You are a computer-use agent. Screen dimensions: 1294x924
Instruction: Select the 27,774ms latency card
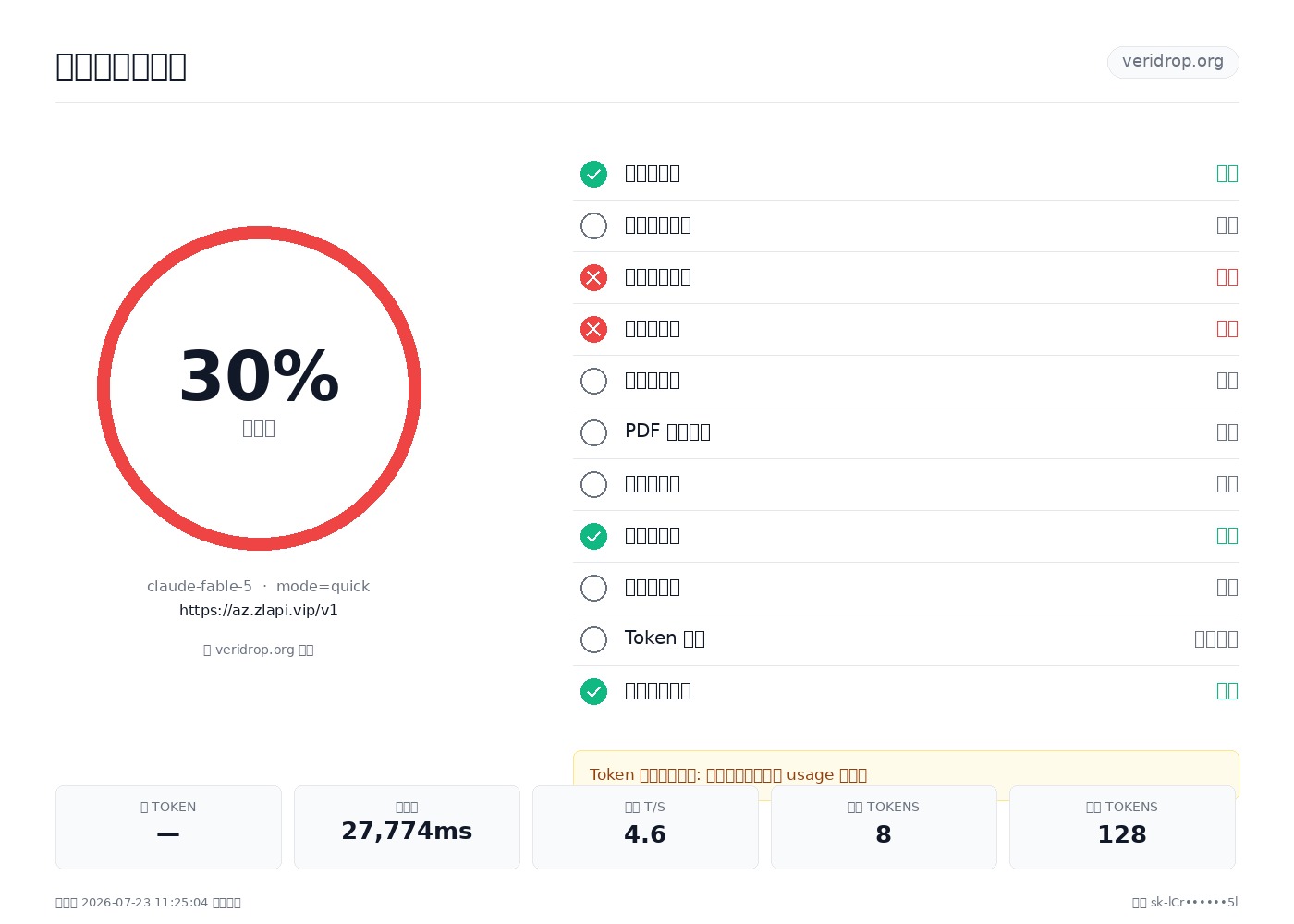pos(407,827)
